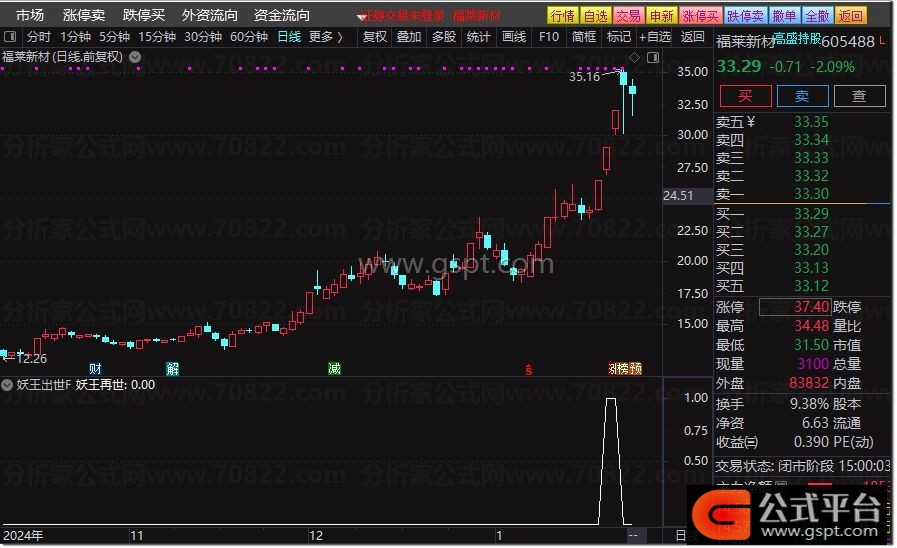This screenshot has width=897, height=548.
Task: Open F10 company information
Action: pos(549,37)
